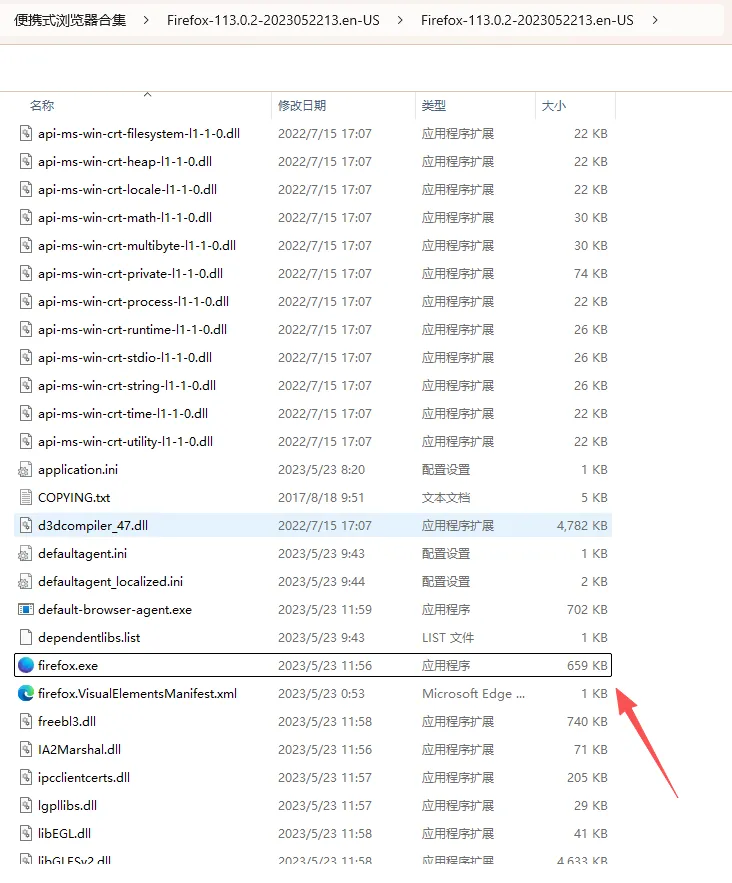Click the LIST 文件 type cell
Screen dimensions: 732x883
click(x=448, y=637)
